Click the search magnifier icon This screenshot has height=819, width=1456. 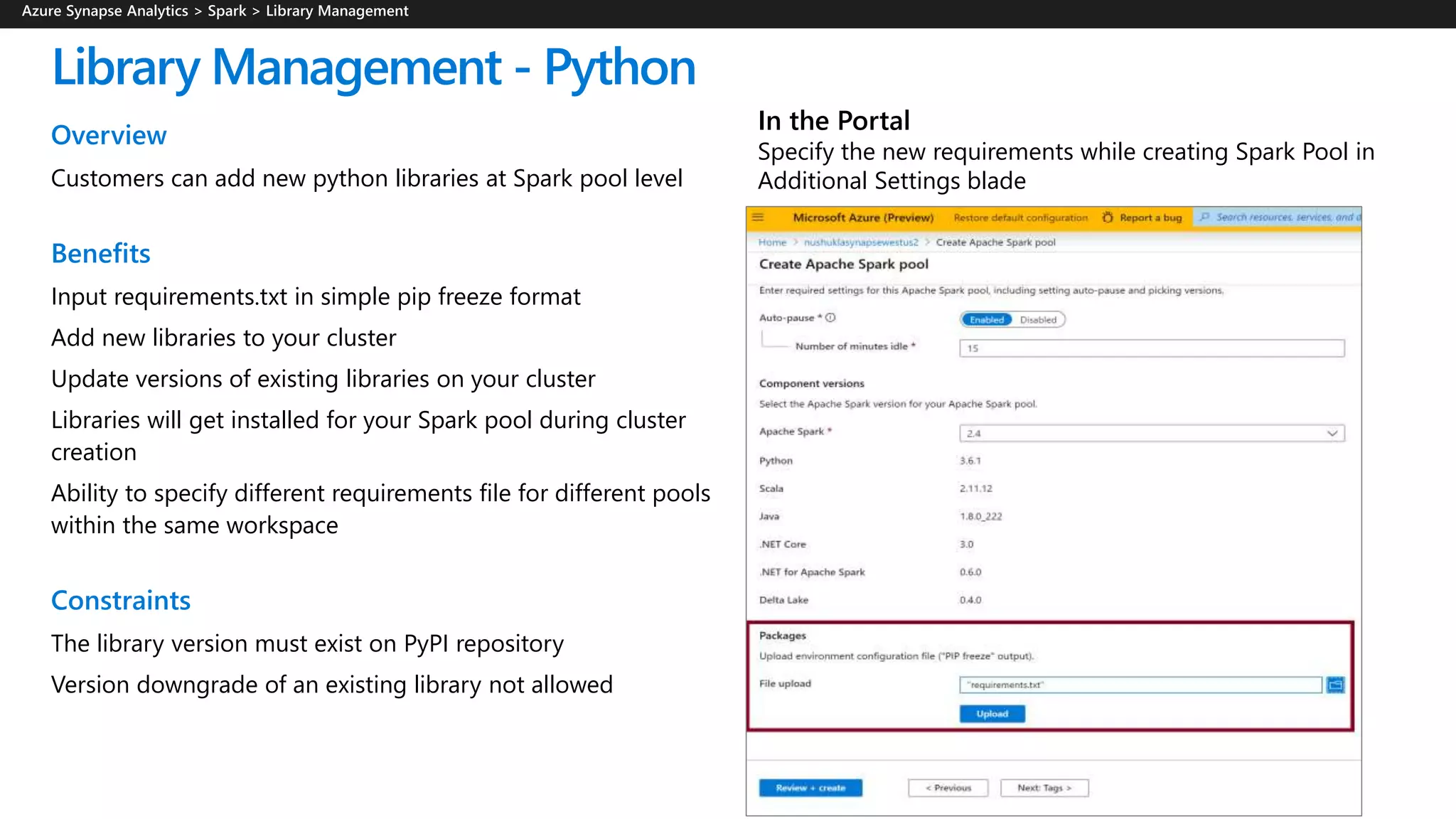(x=1204, y=217)
